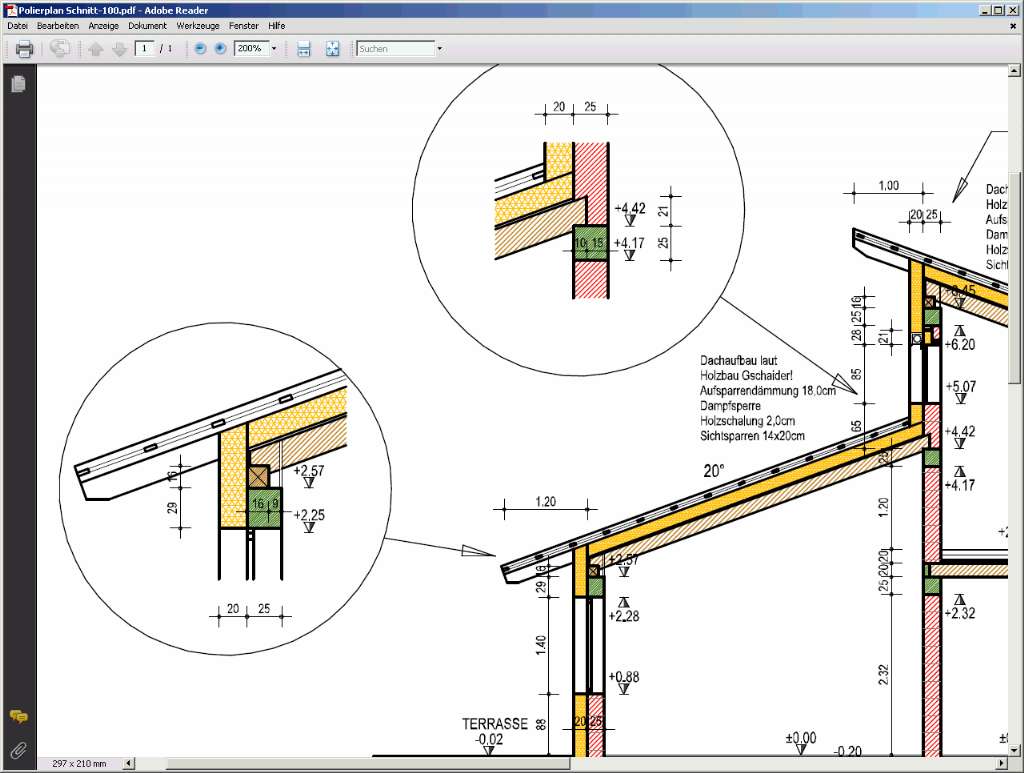This screenshot has height=773, width=1024.
Task: Enable fit-to-width scrolling mode
Action: tap(304, 49)
